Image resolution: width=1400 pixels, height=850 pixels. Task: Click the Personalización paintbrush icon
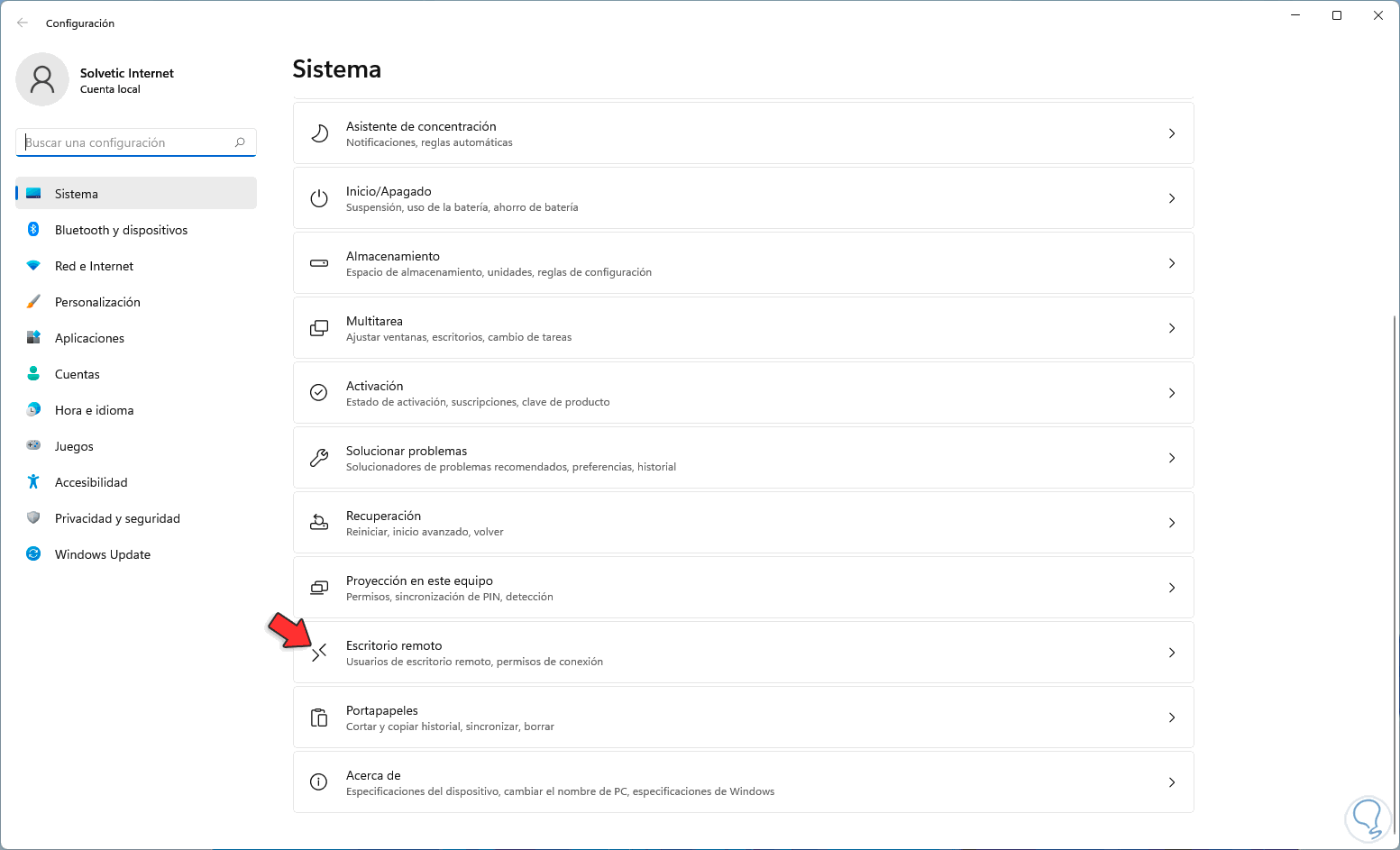click(33, 302)
